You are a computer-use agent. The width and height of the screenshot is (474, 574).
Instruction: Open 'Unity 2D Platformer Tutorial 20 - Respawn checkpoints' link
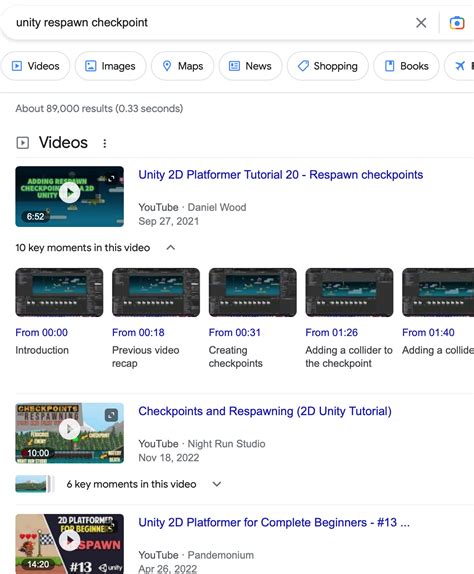280,175
